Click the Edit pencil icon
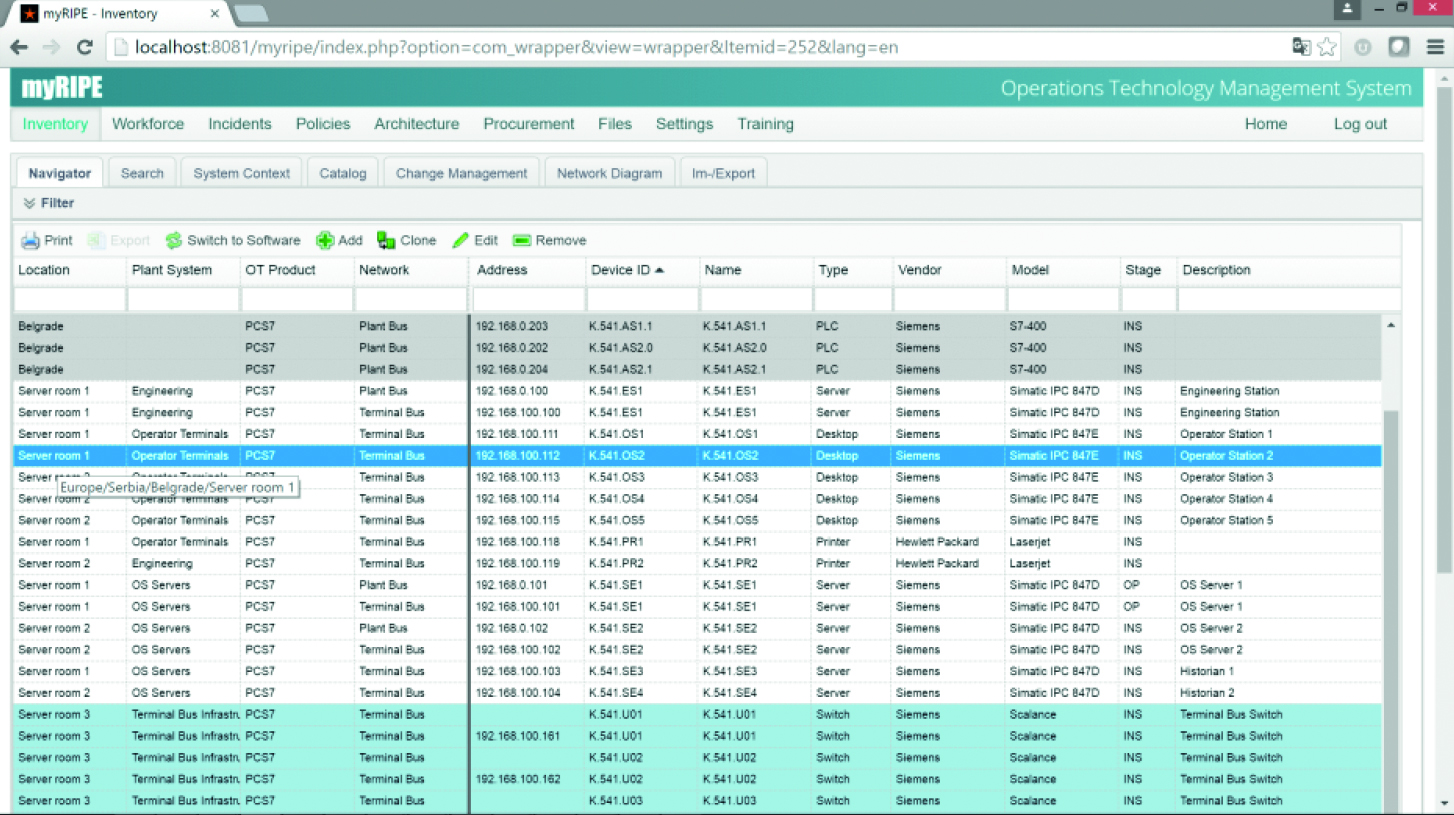 [460, 240]
